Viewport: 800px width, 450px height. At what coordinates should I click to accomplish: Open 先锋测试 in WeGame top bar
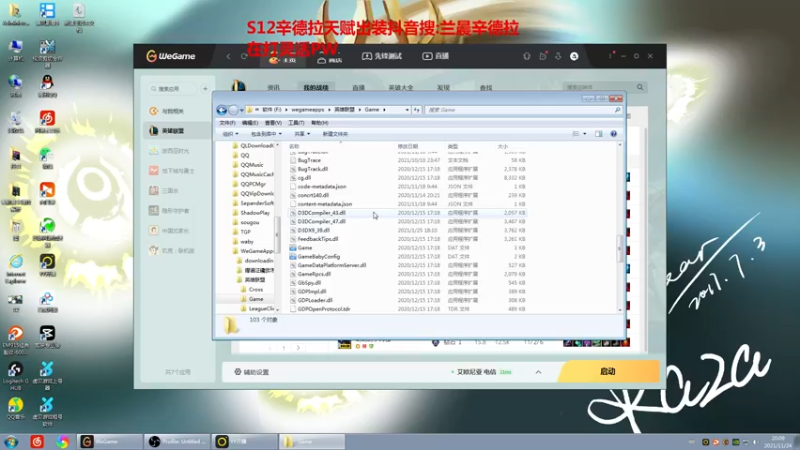(382, 56)
